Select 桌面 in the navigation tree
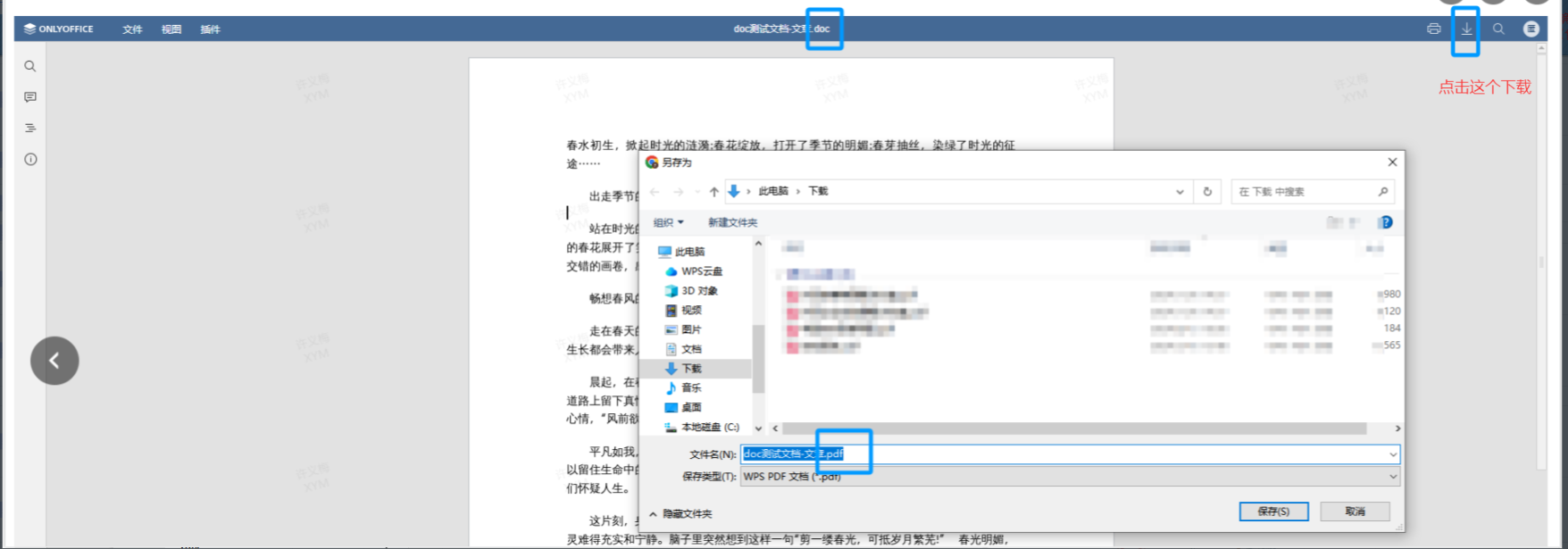1568x549 pixels. tap(684, 408)
